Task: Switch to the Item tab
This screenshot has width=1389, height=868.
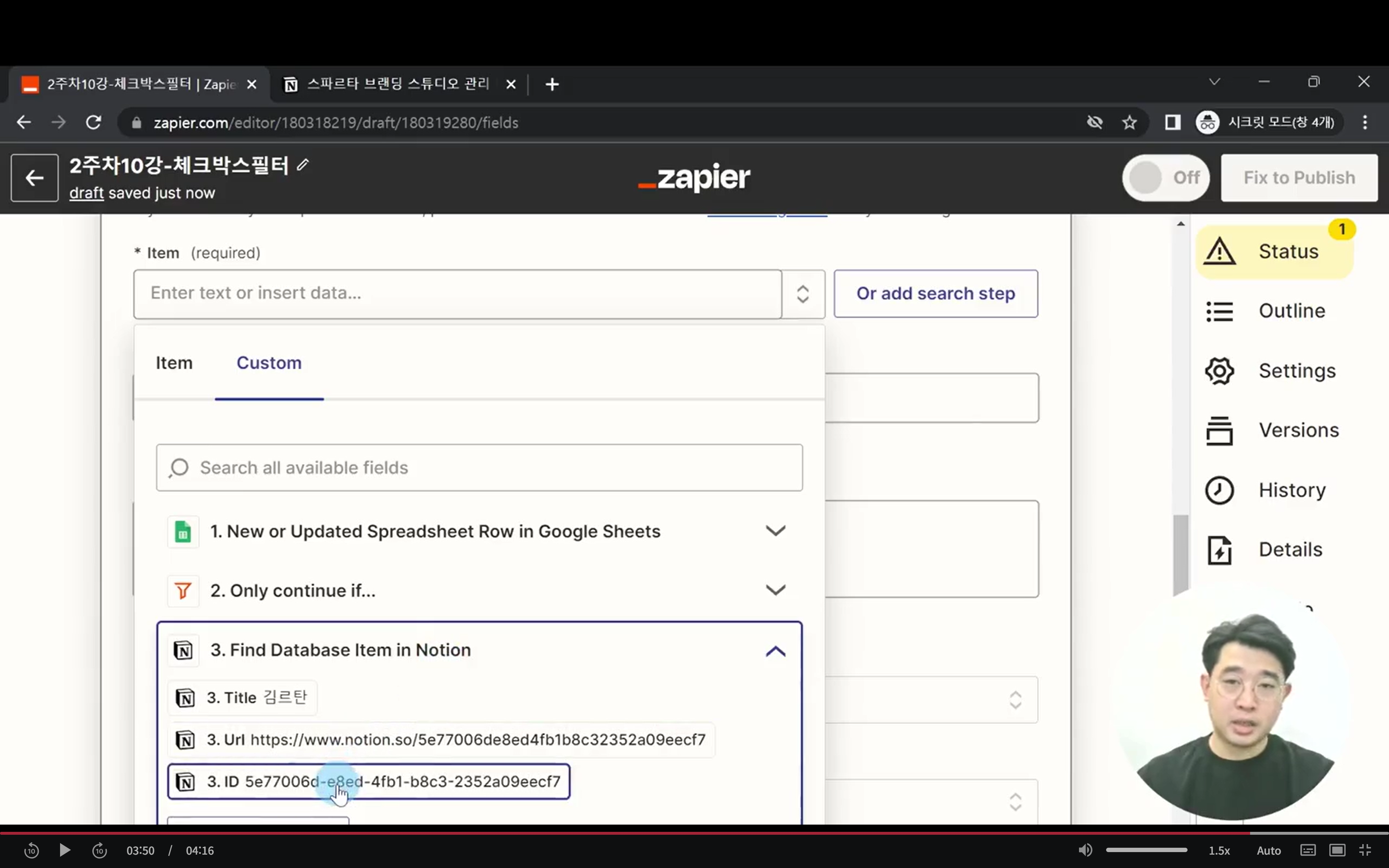Action: [x=174, y=363]
